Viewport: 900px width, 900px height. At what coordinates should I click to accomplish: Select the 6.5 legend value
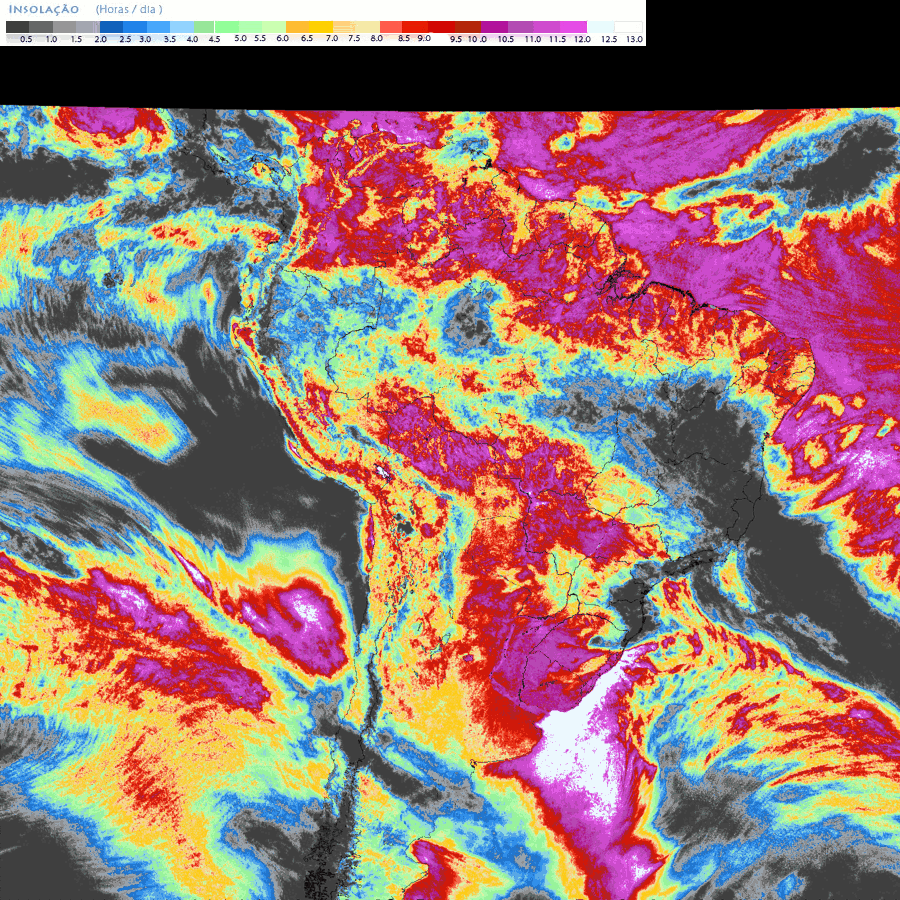(x=307, y=38)
